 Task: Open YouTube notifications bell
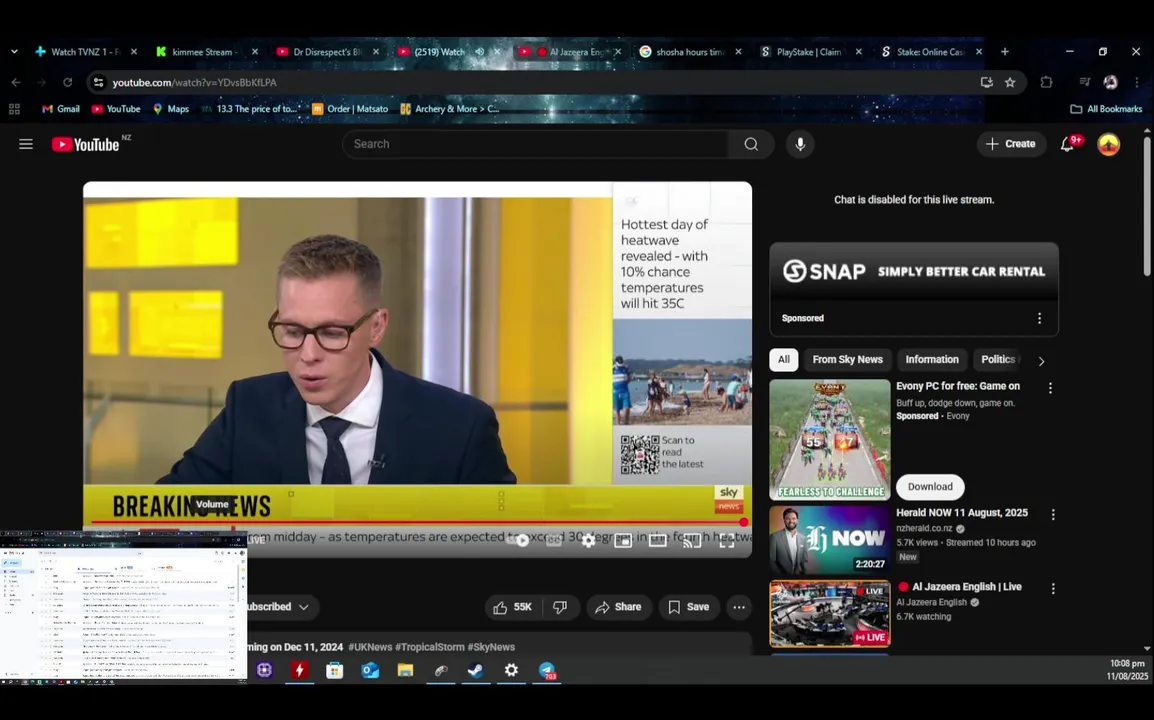(x=1068, y=144)
